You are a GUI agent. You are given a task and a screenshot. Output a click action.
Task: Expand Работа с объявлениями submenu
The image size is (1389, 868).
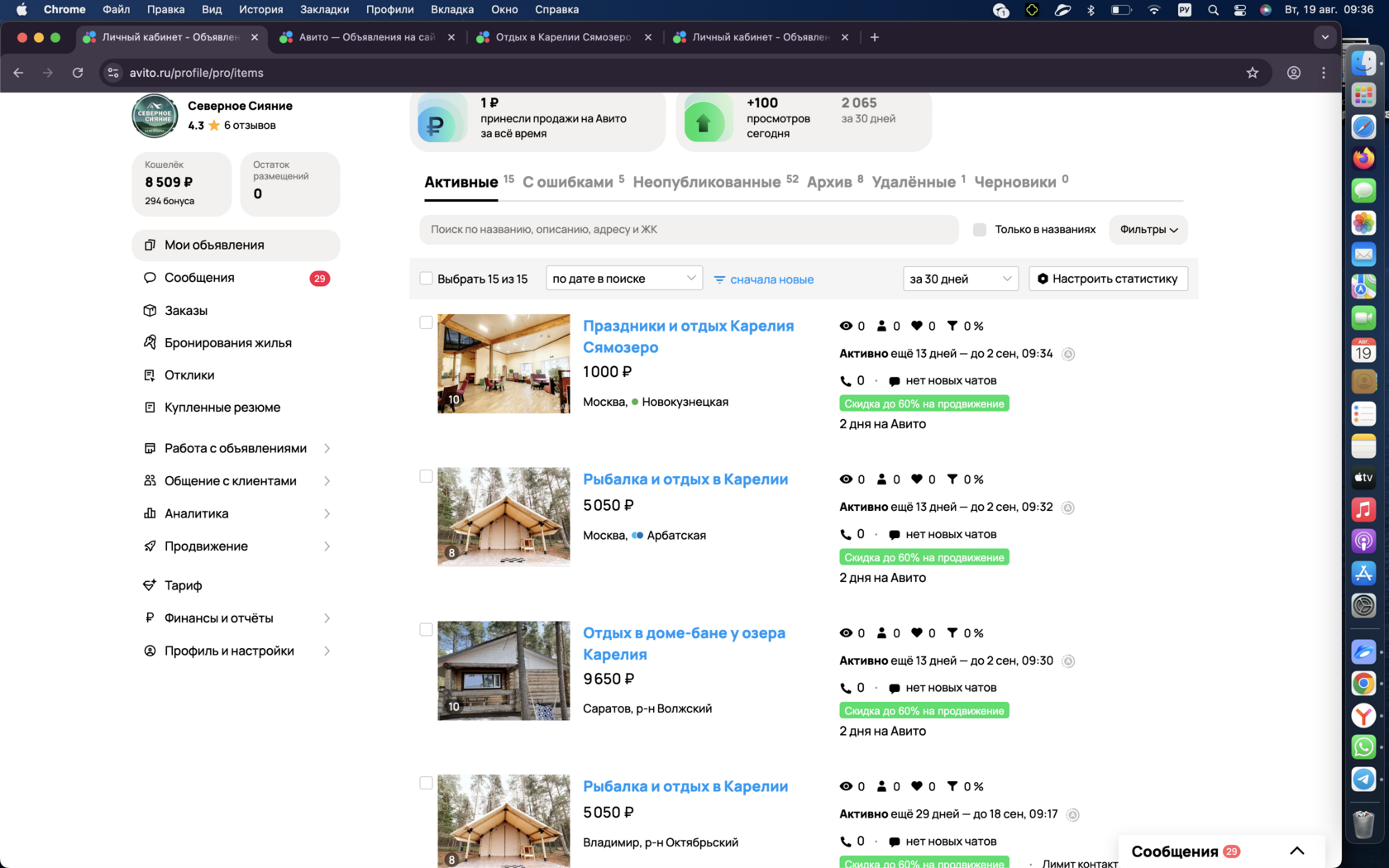pos(327,448)
